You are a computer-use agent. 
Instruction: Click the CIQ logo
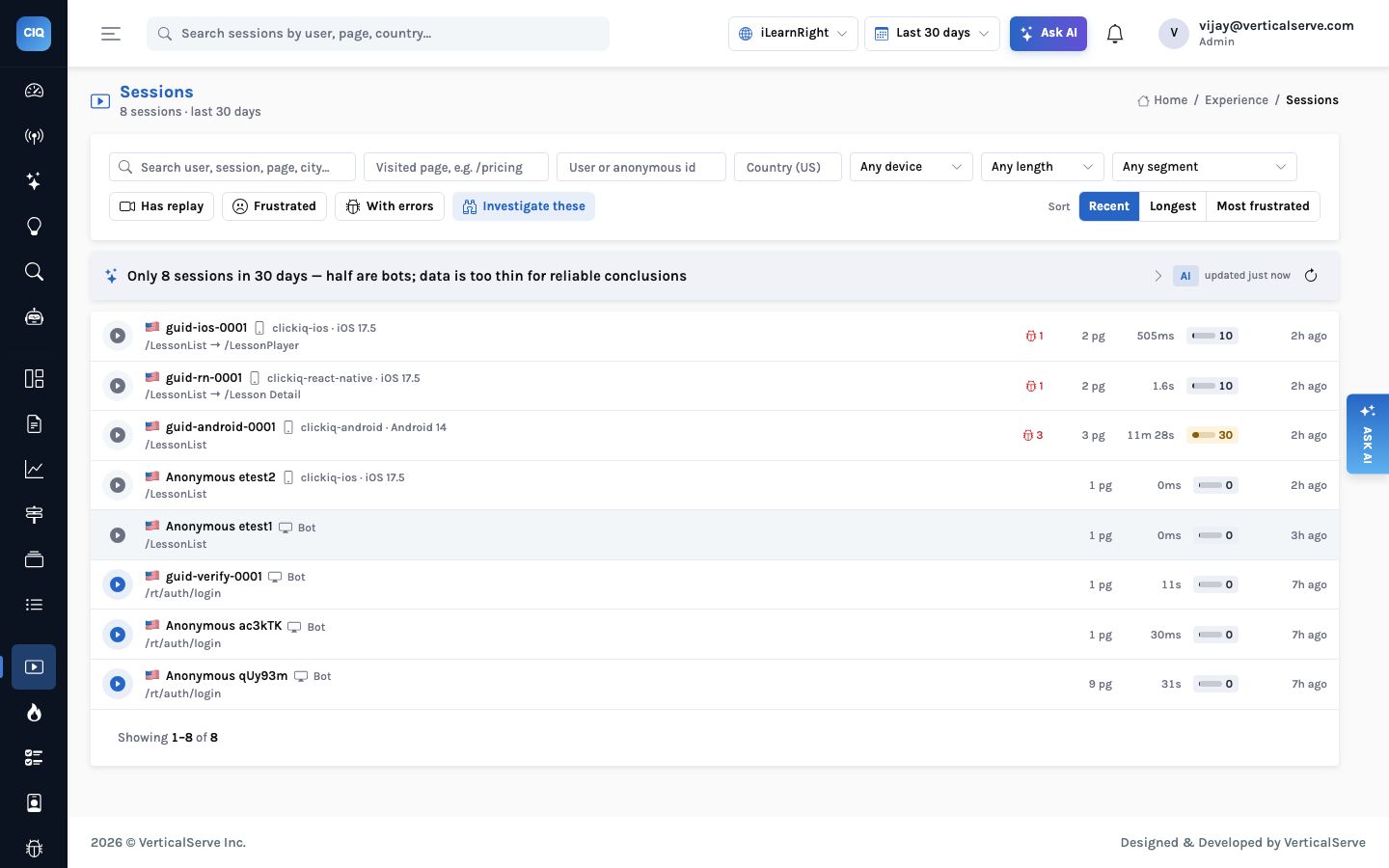pyautogui.click(x=34, y=33)
